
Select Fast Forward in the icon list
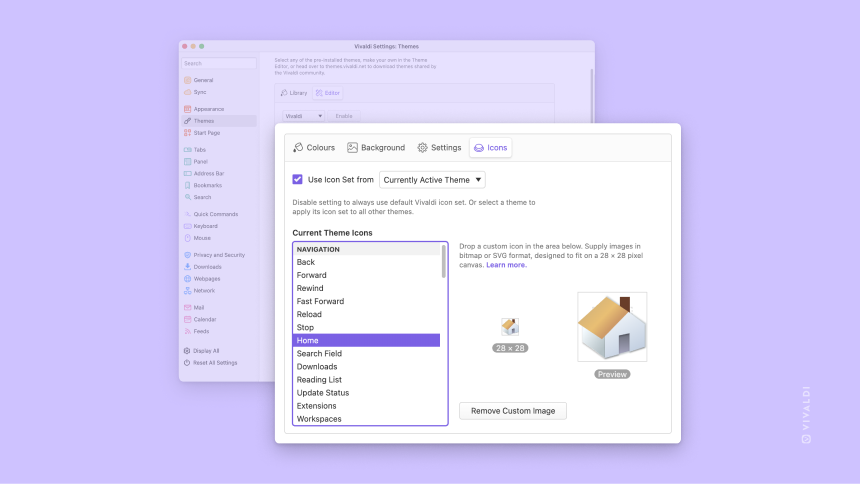(366, 301)
